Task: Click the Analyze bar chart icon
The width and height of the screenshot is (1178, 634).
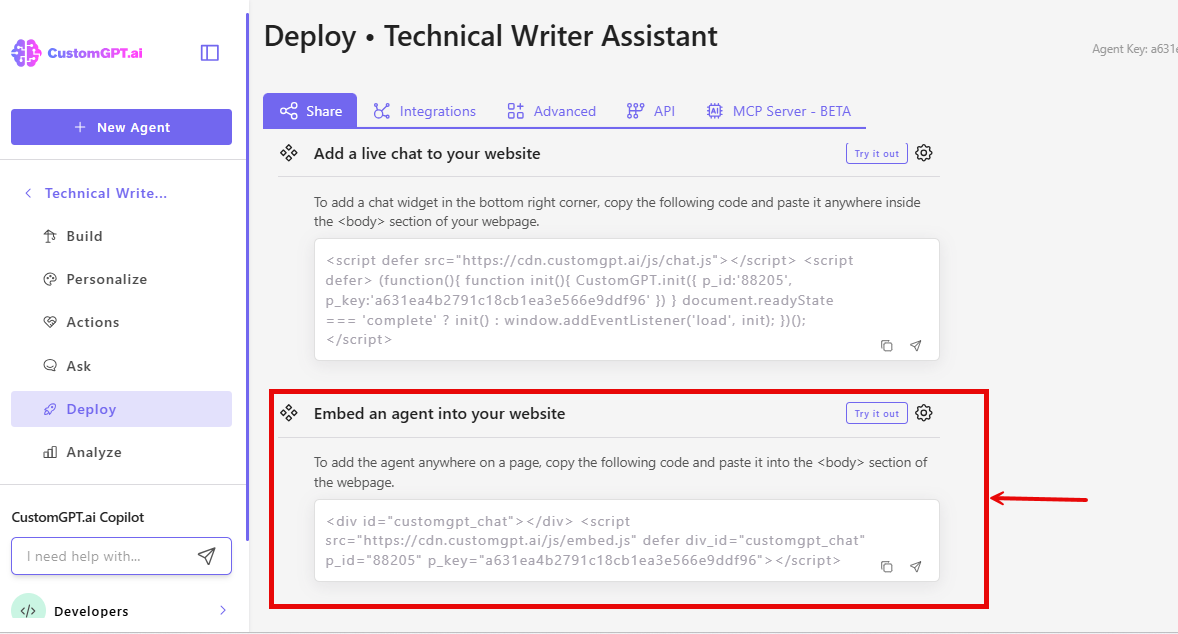Action: (x=50, y=452)
